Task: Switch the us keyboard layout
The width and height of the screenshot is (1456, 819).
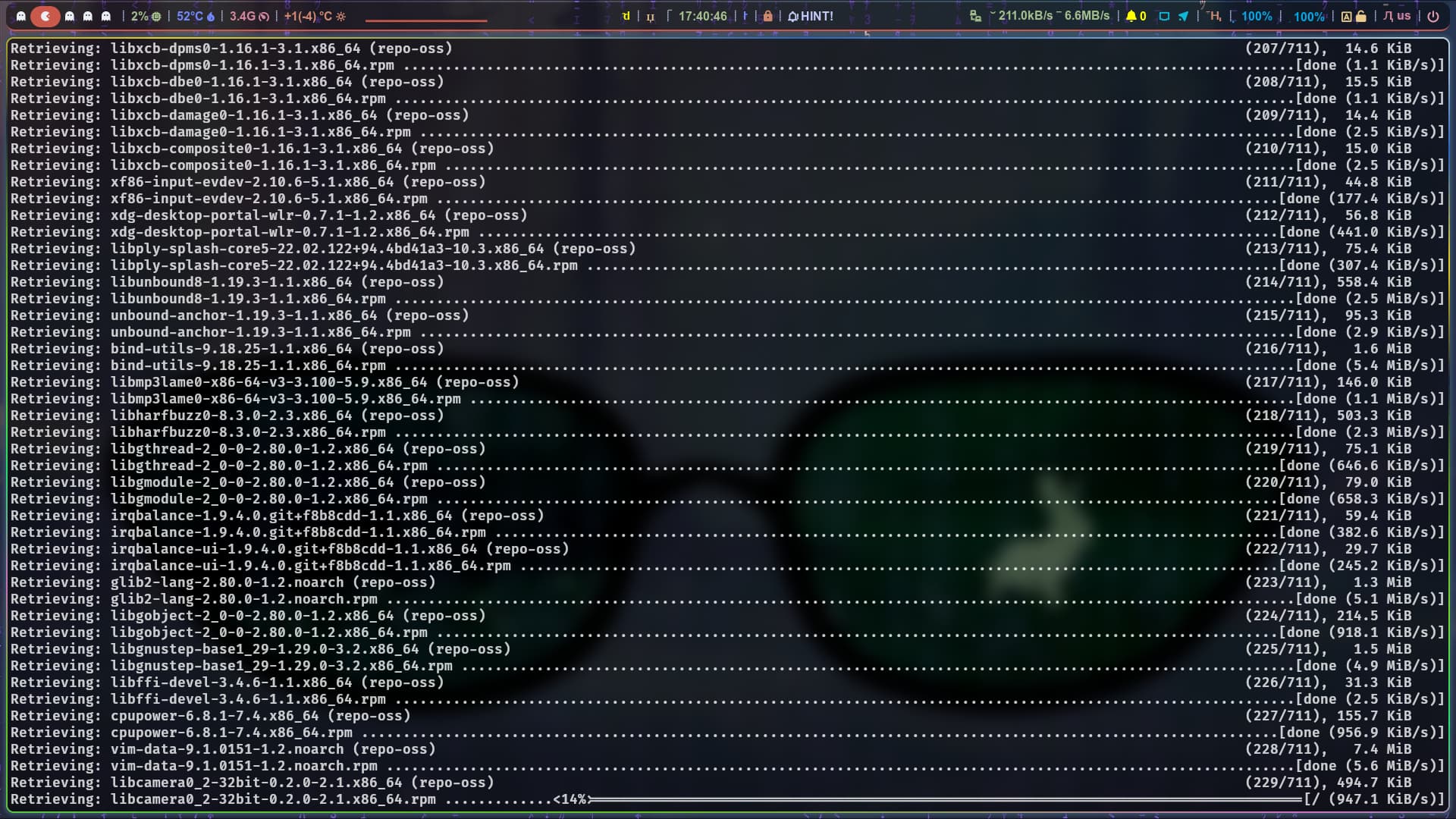Action: click(x=1397, y=16)
